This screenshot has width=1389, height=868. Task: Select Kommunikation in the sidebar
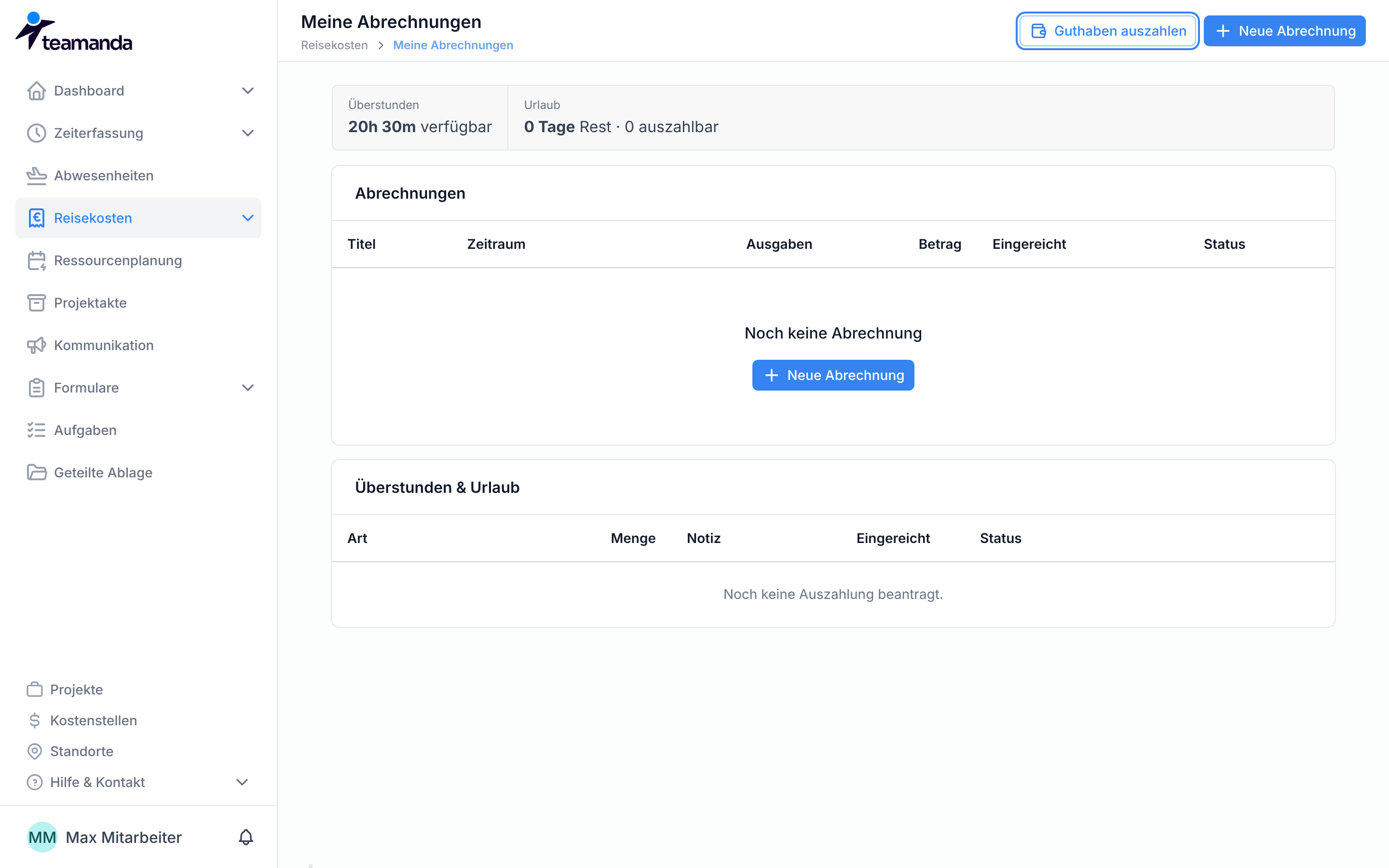click(138, 346)
